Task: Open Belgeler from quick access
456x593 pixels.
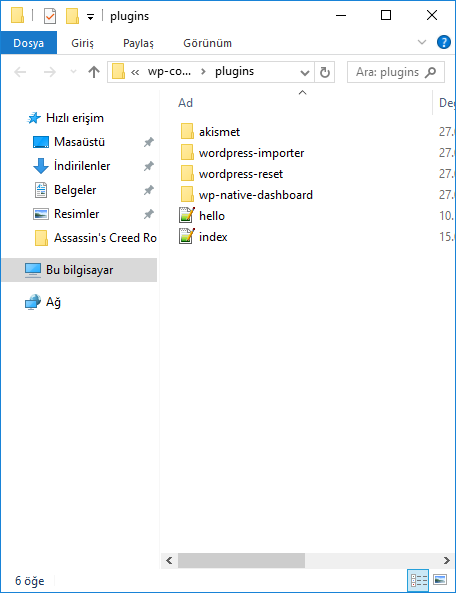Action: click(x=75, y=189)
